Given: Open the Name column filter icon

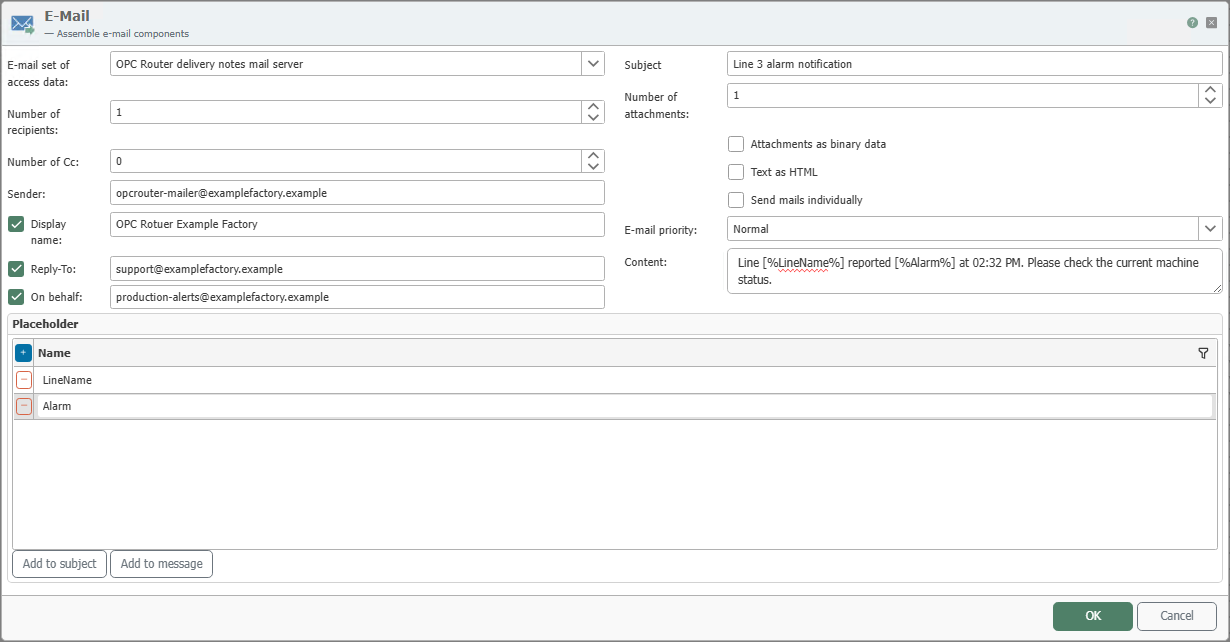Looking at the screenshot, I should (1203, 353).
